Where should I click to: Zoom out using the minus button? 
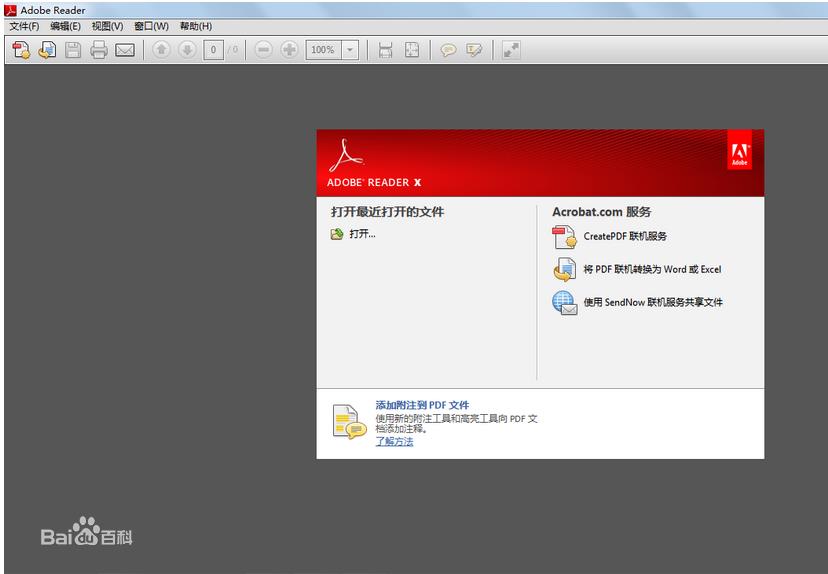pyautogui.click(x=263, y=50)
